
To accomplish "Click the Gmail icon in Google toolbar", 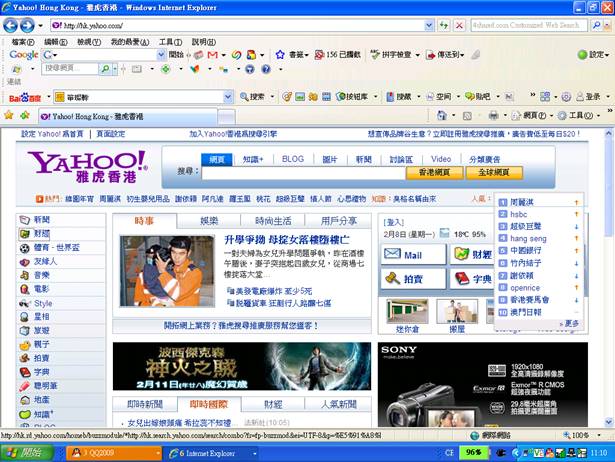I will pyautogui.click(x=213, y=55).
